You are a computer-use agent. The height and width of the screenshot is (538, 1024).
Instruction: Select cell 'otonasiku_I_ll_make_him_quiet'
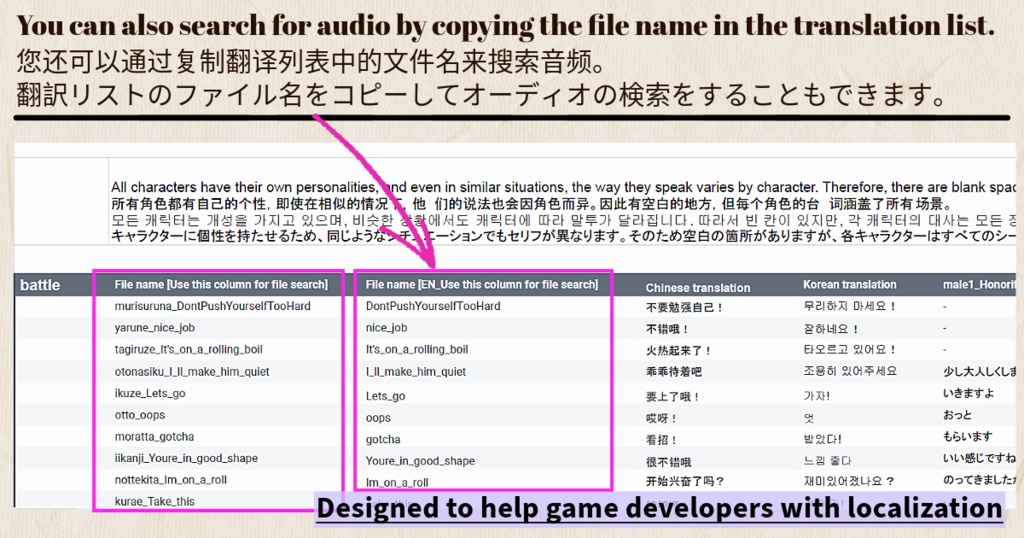tap(192, 372)
